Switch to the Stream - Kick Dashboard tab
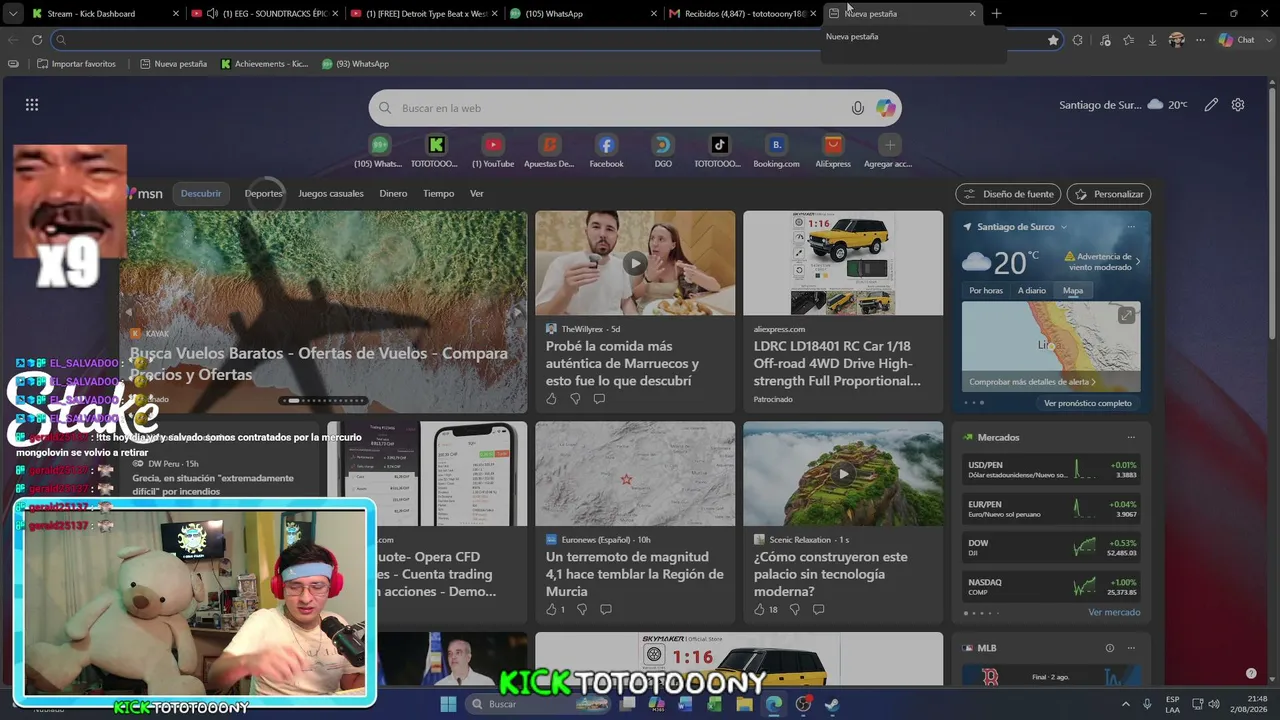Image resolution: width=1280 pixels, height=720 pixels. click(x=105, y=14)
